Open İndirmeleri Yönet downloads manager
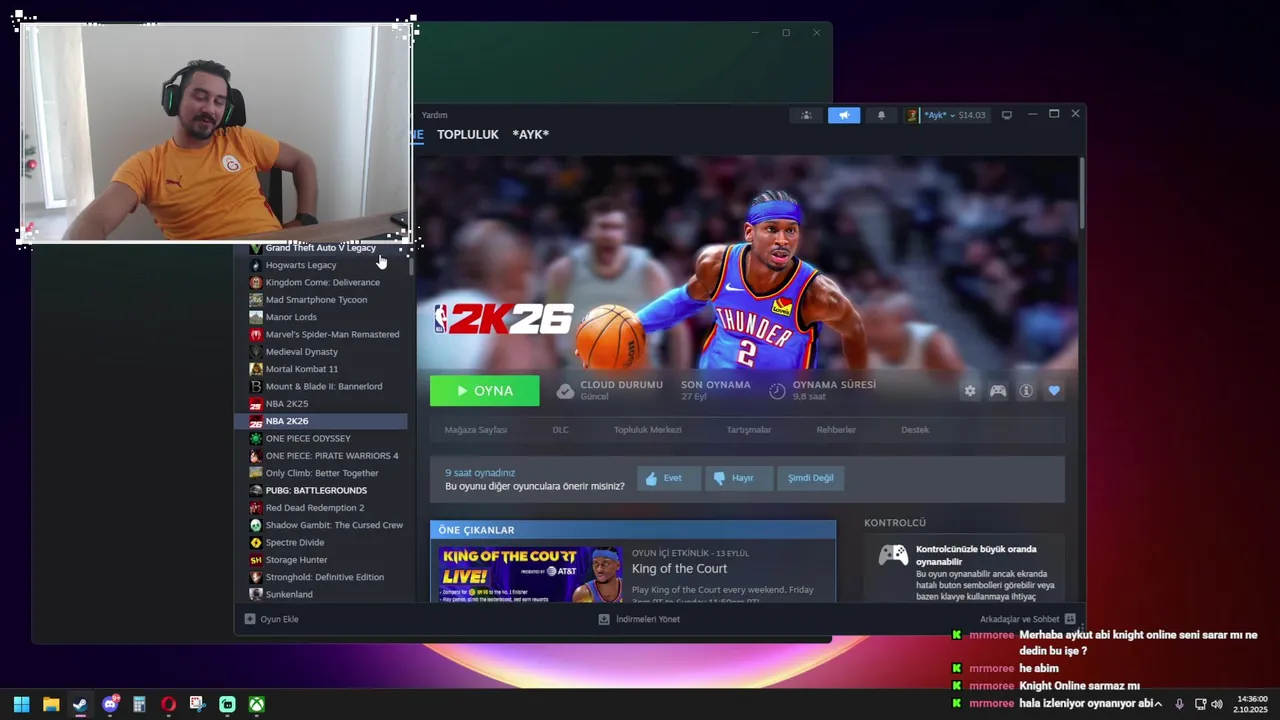The image size is (1280, 720). pyautogui.click(x=639, y=619)
